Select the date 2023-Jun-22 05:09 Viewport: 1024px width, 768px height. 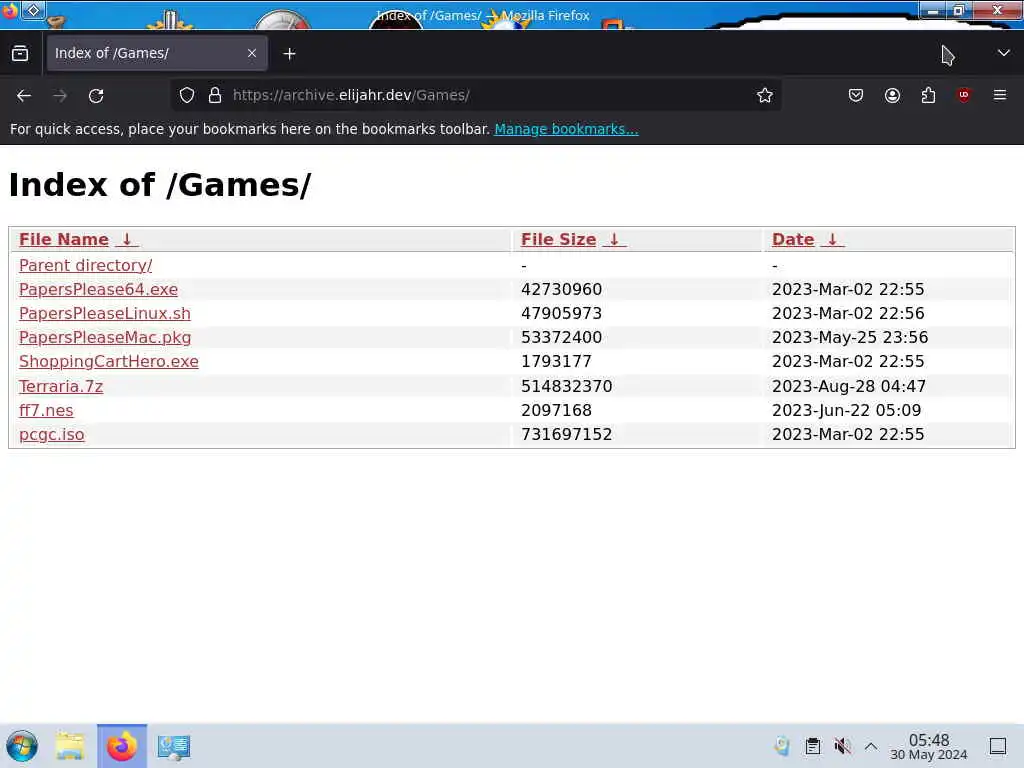coord(846,410)
